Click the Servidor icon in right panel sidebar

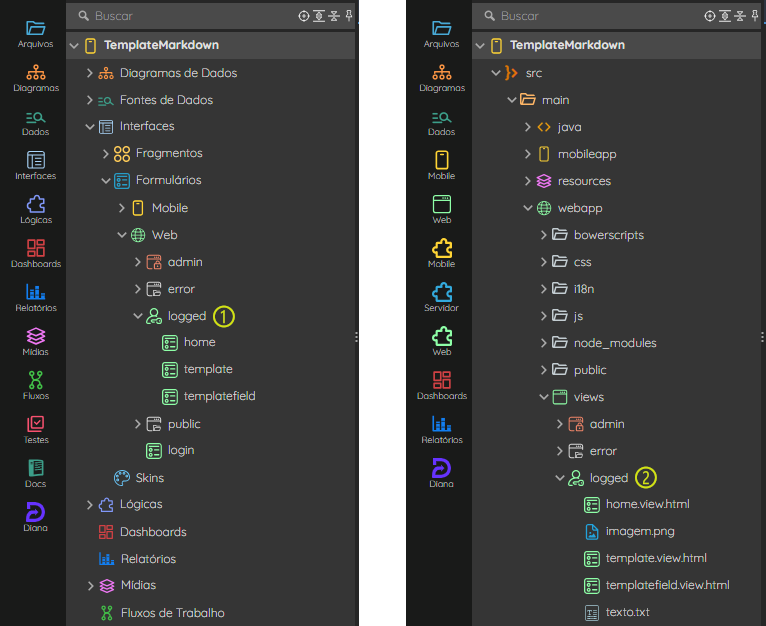(441, 298)
